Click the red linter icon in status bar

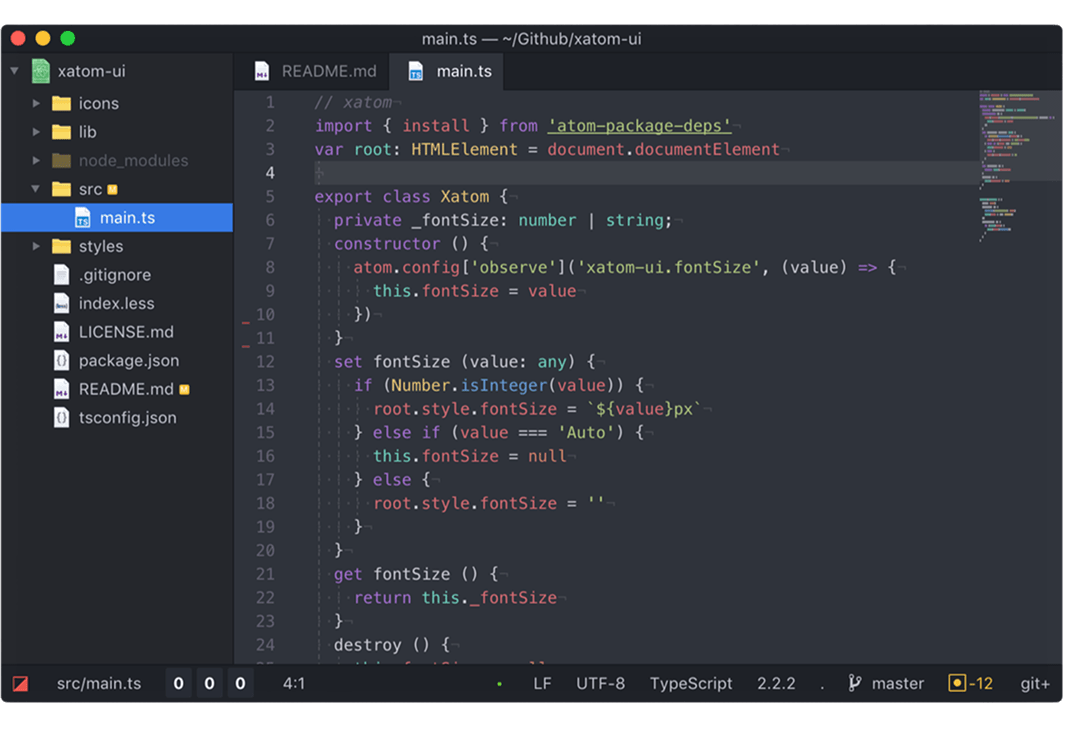coord(20,683)
